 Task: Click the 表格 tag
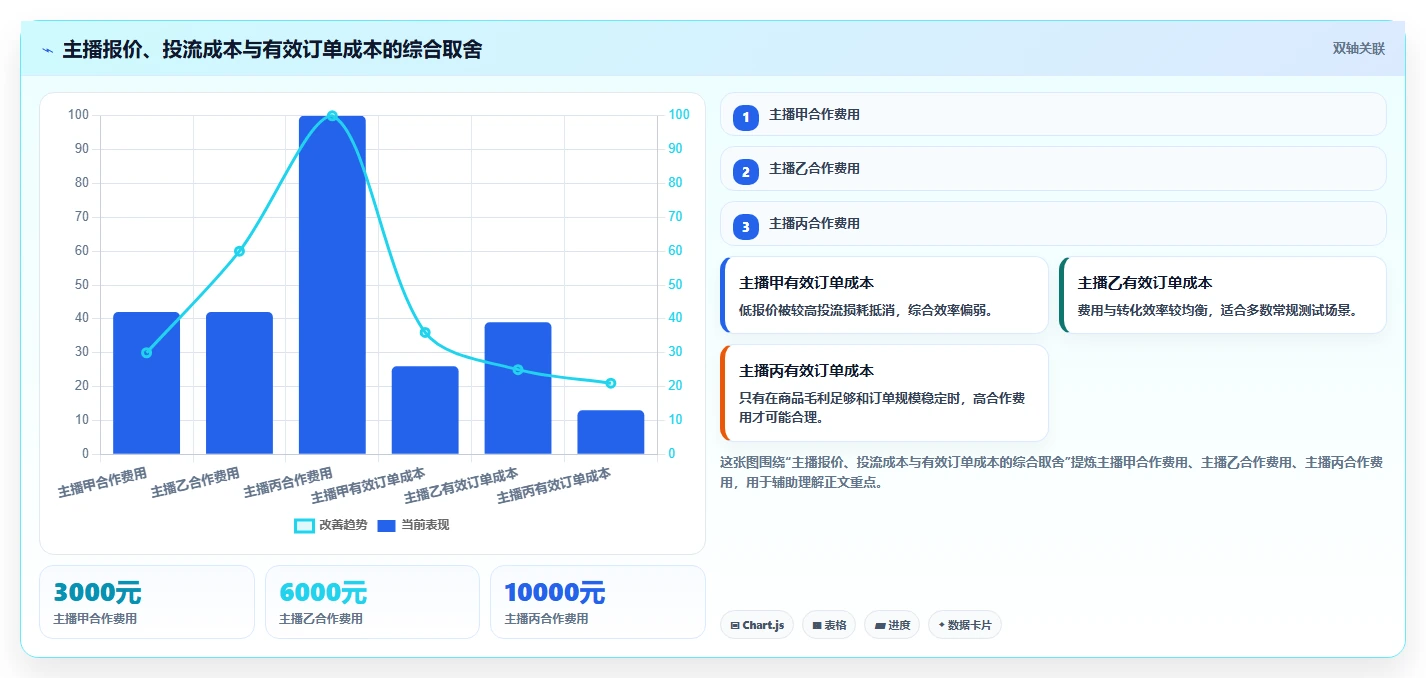[x=829, y=625]
